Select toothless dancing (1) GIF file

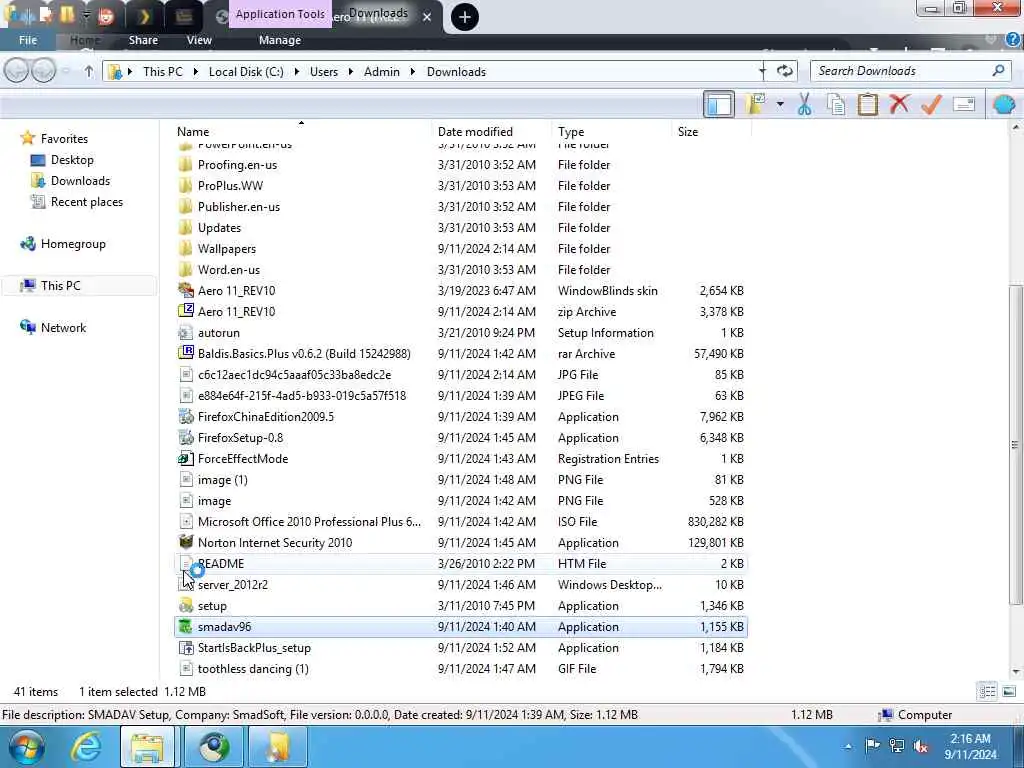click(x=460, y=669)
